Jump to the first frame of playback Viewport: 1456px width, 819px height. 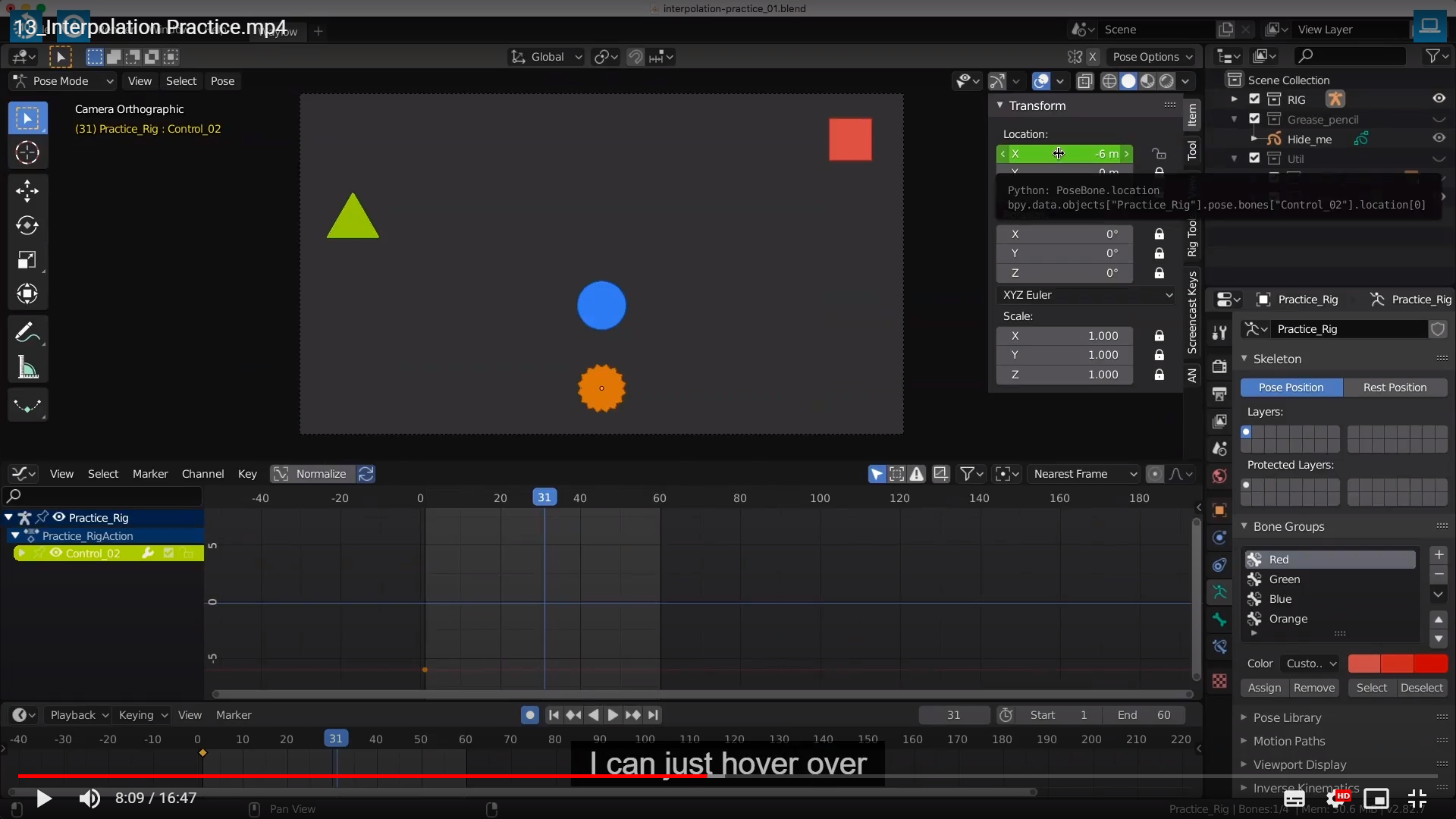(554, 715)
